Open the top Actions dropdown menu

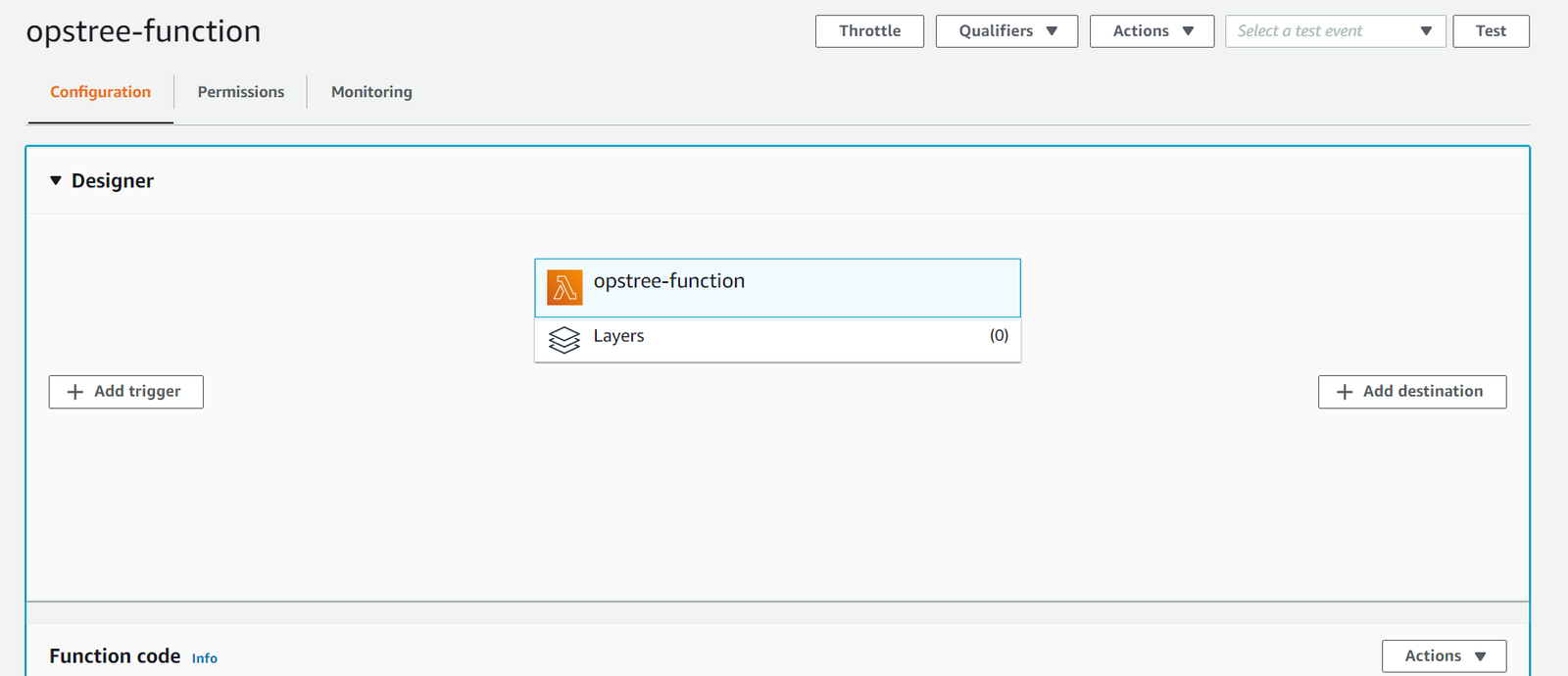click(x=1151, y=31)
